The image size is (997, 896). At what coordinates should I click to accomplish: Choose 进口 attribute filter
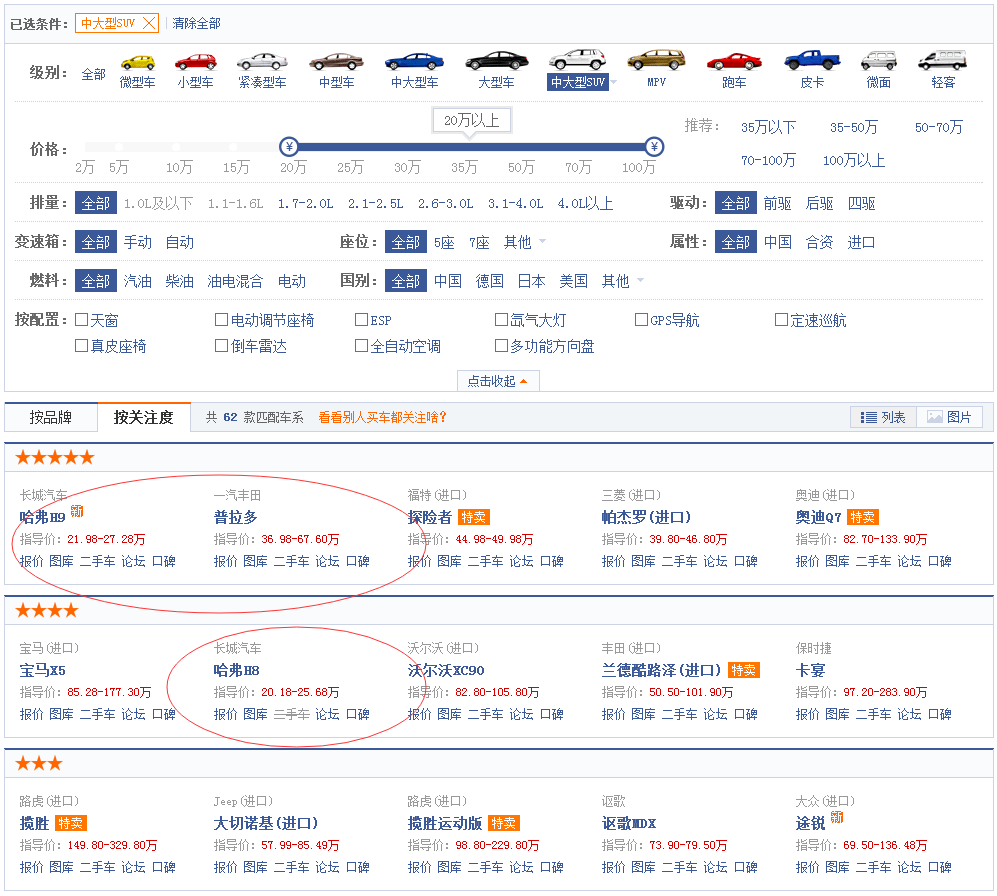click(x=862, y=242)
